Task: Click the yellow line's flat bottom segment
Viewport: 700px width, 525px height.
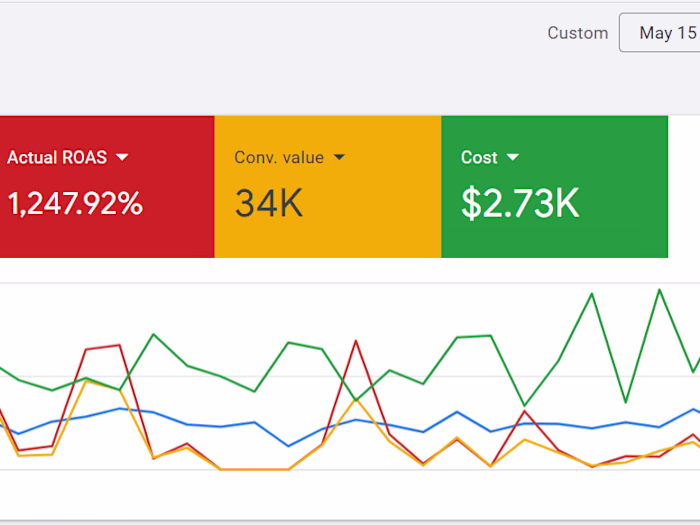Action: (x=254, y=469)
